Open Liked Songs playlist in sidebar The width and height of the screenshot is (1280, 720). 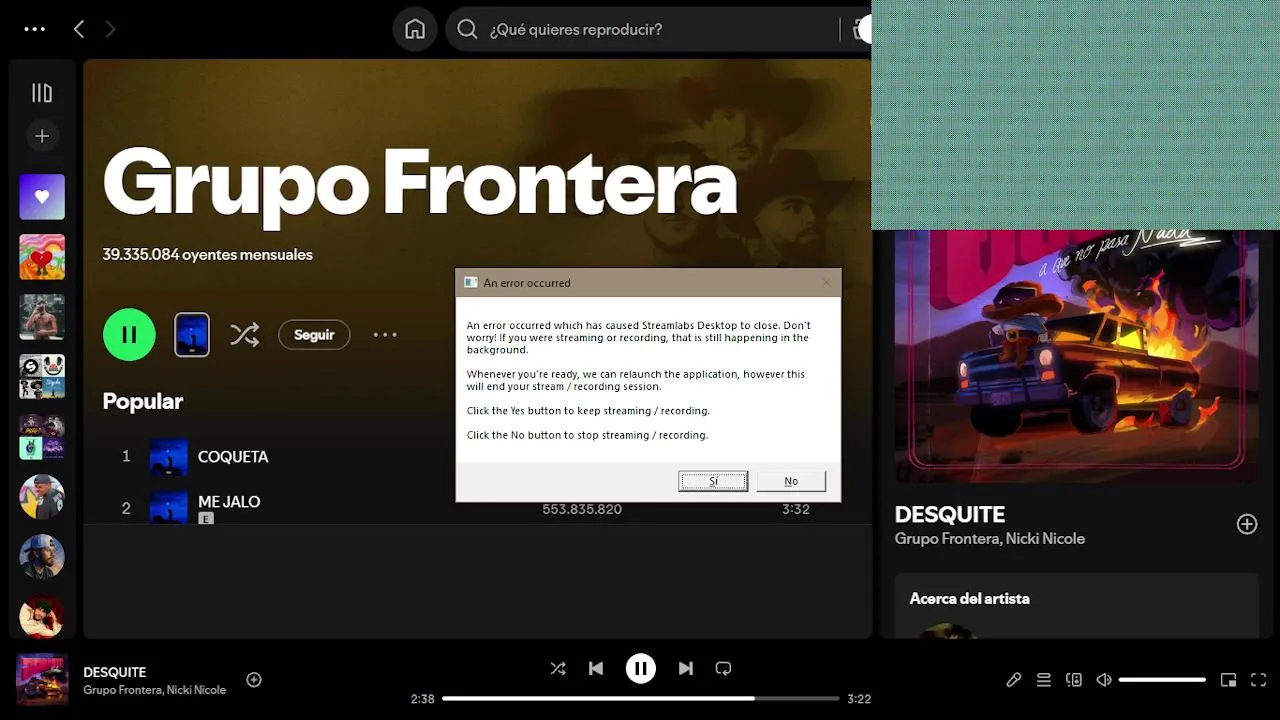click(42, 197)
